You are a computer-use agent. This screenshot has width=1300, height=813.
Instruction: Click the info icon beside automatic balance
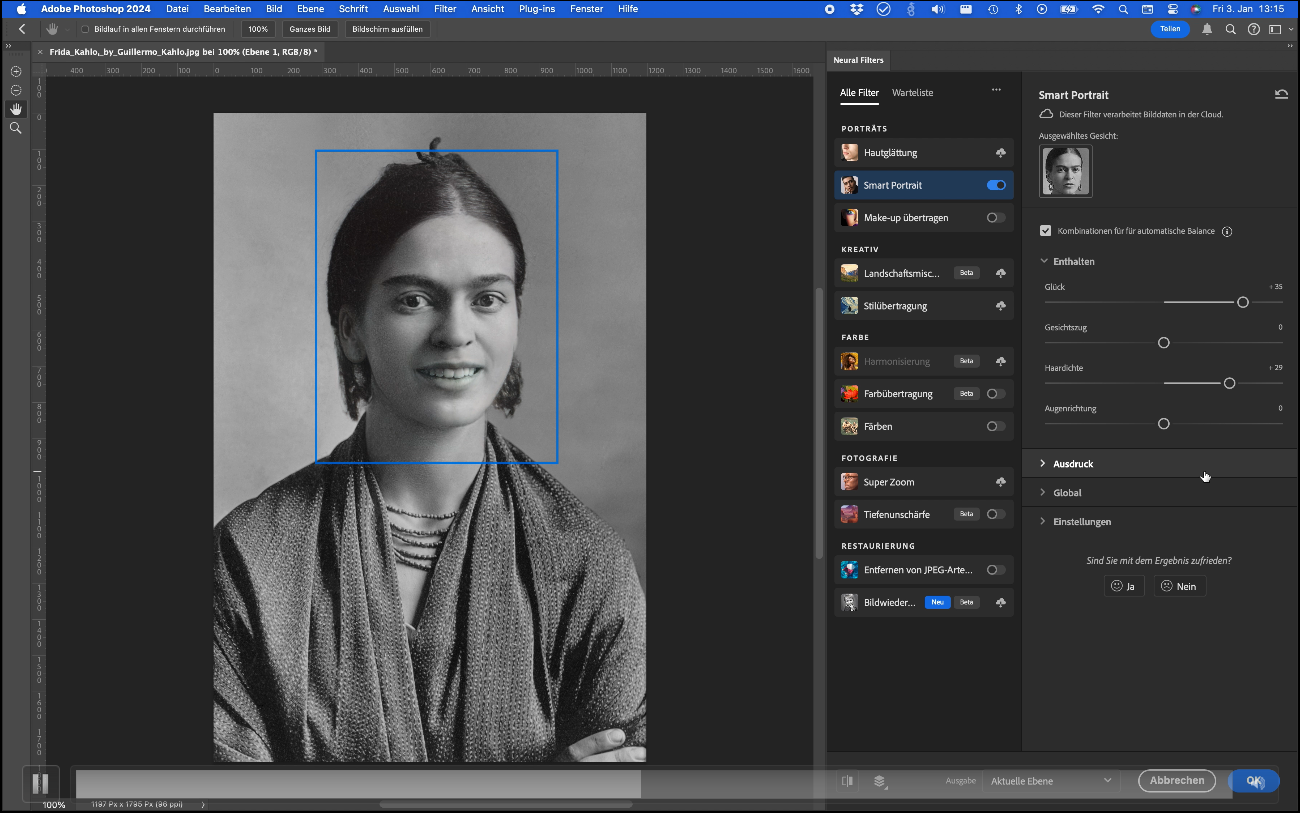tap(1227, 231)
